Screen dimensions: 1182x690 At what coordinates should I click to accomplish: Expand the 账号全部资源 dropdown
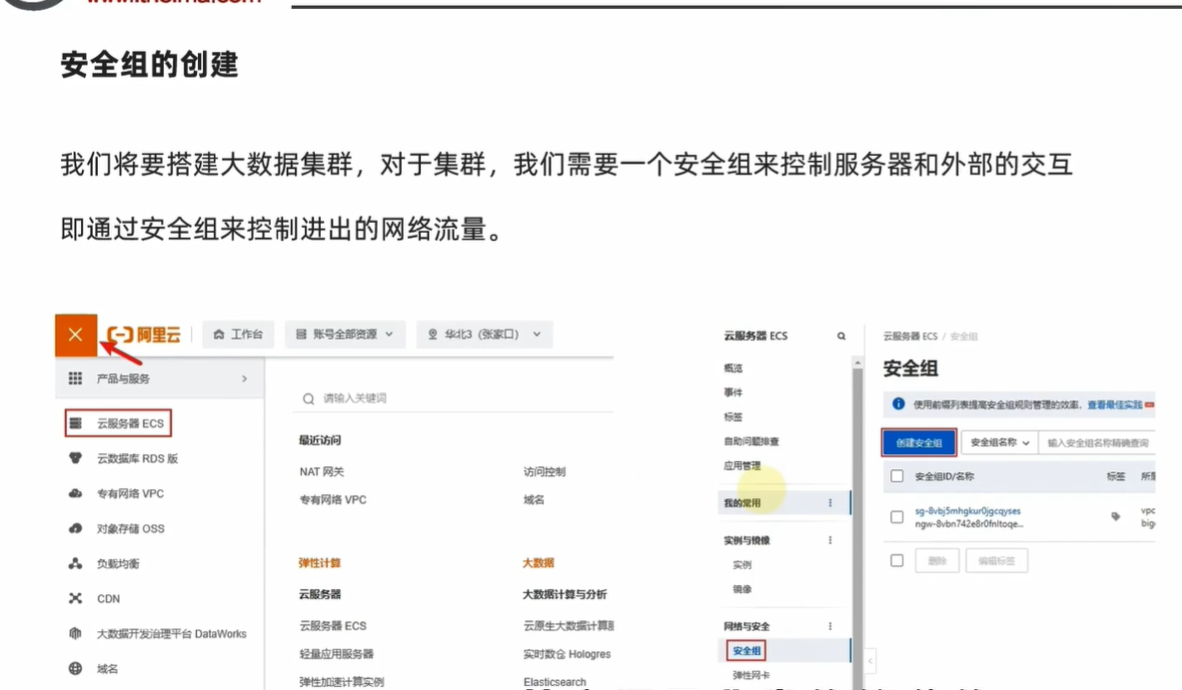coord(344,334)
